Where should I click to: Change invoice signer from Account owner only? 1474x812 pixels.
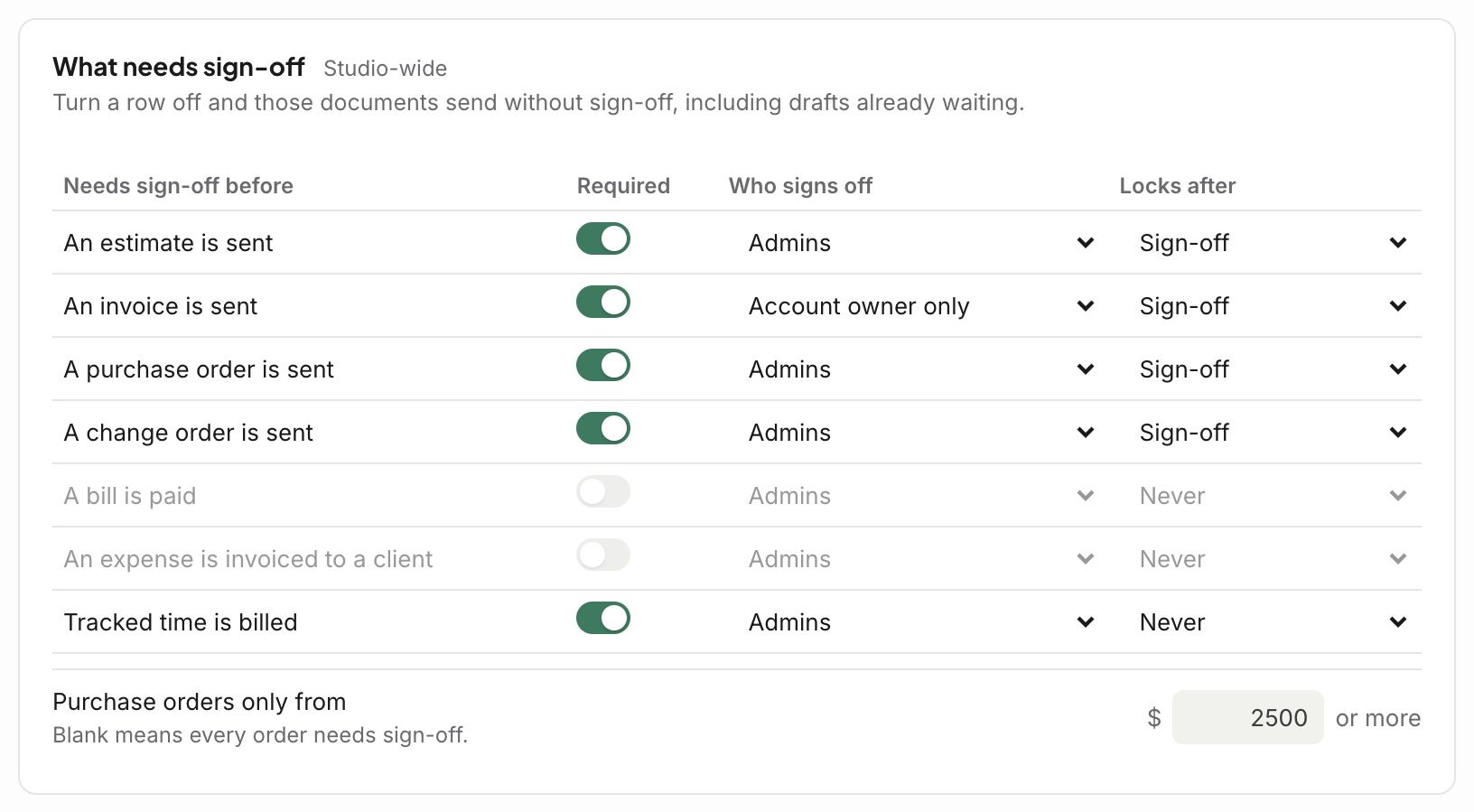click(919, 306)
